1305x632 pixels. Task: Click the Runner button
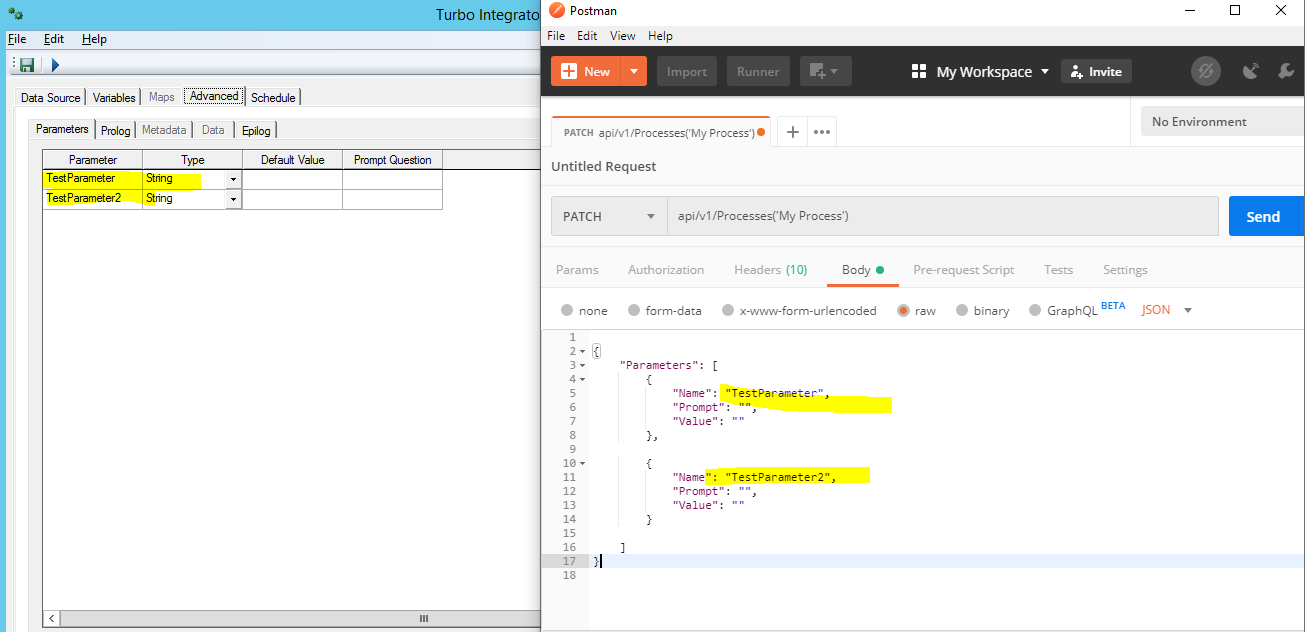tap(758, 71)
